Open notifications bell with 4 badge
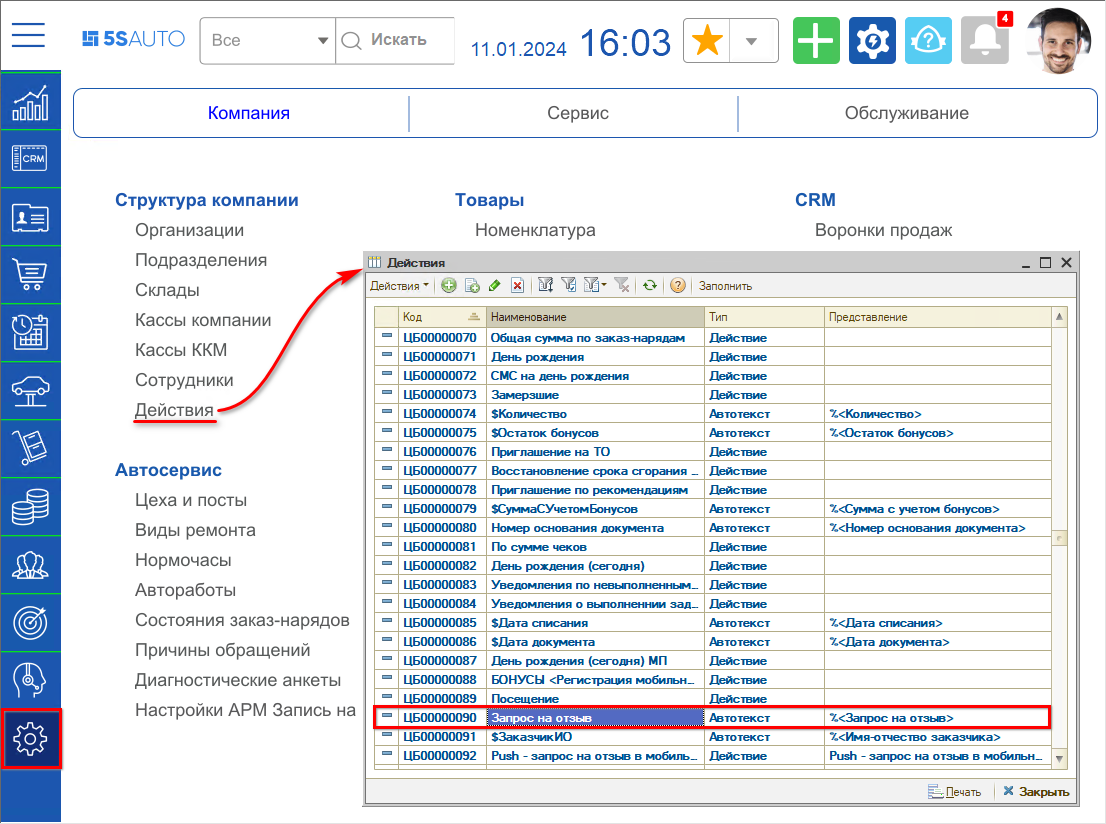The image size is (1106, 824). tap(985, 41)
